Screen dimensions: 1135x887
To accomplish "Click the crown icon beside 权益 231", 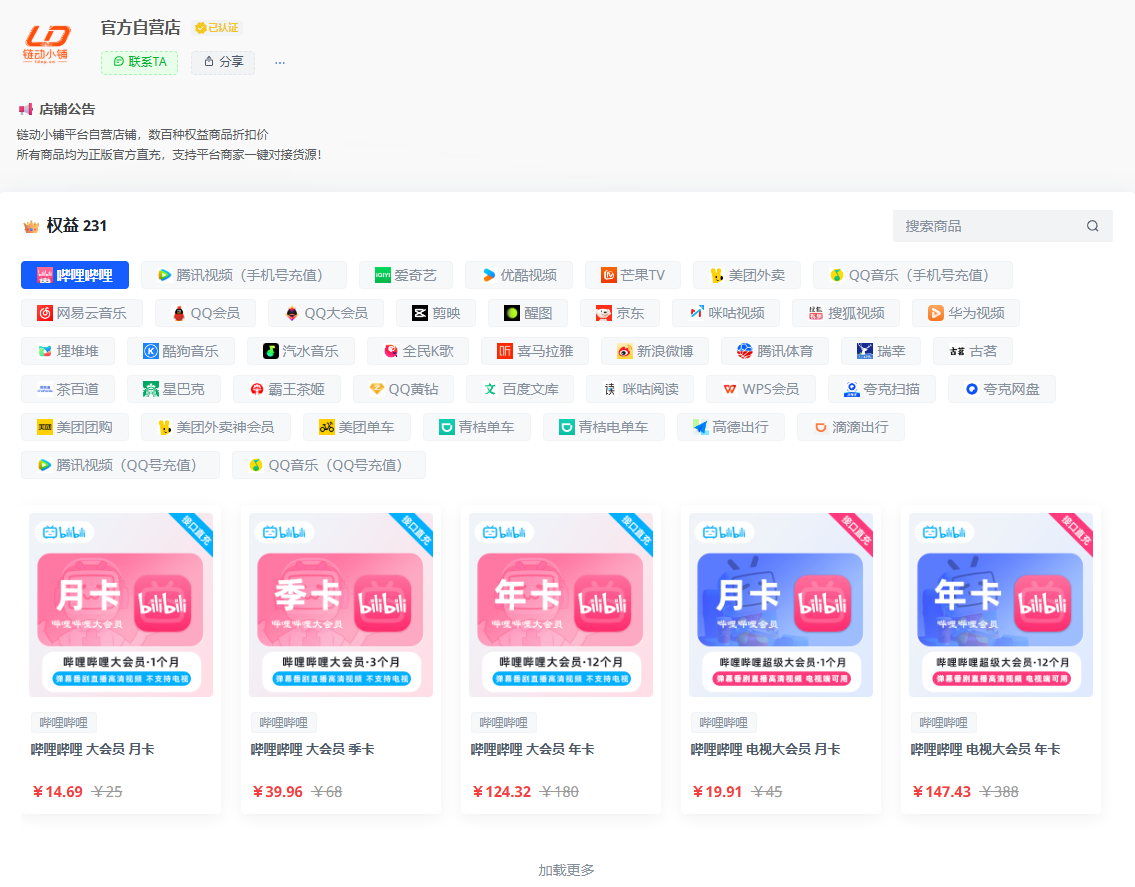I will click(x=31, y=226).
